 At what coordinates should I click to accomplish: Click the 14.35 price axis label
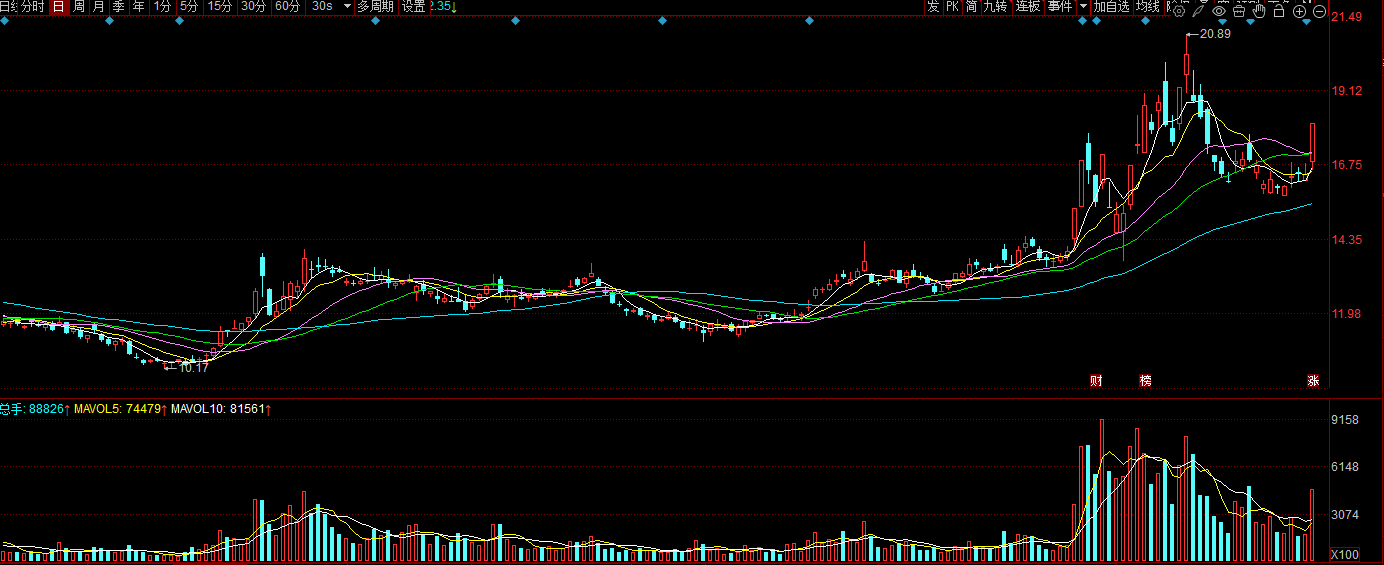[x=1348, y=239]
